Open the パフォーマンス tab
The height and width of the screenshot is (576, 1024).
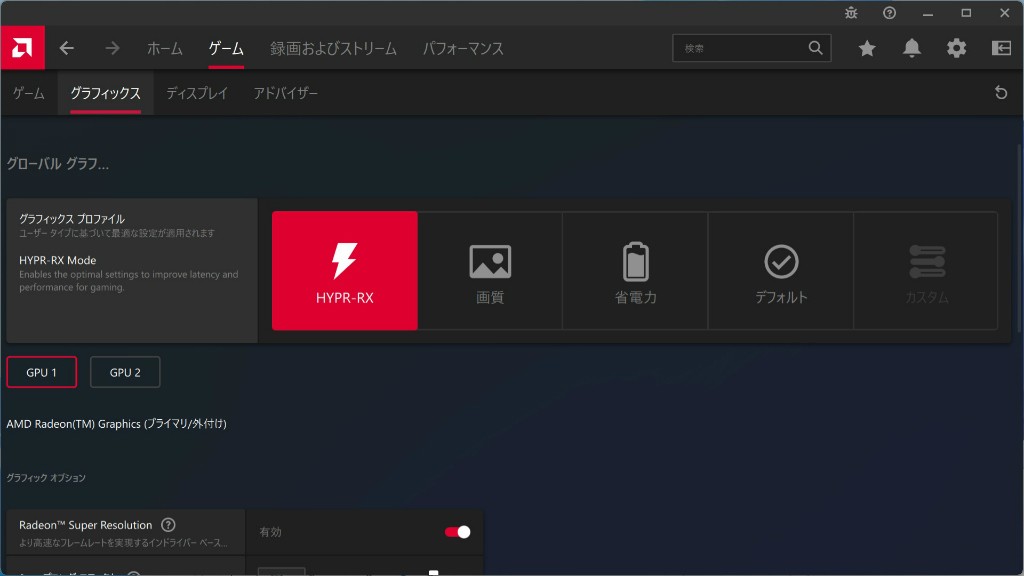point(463,48)
